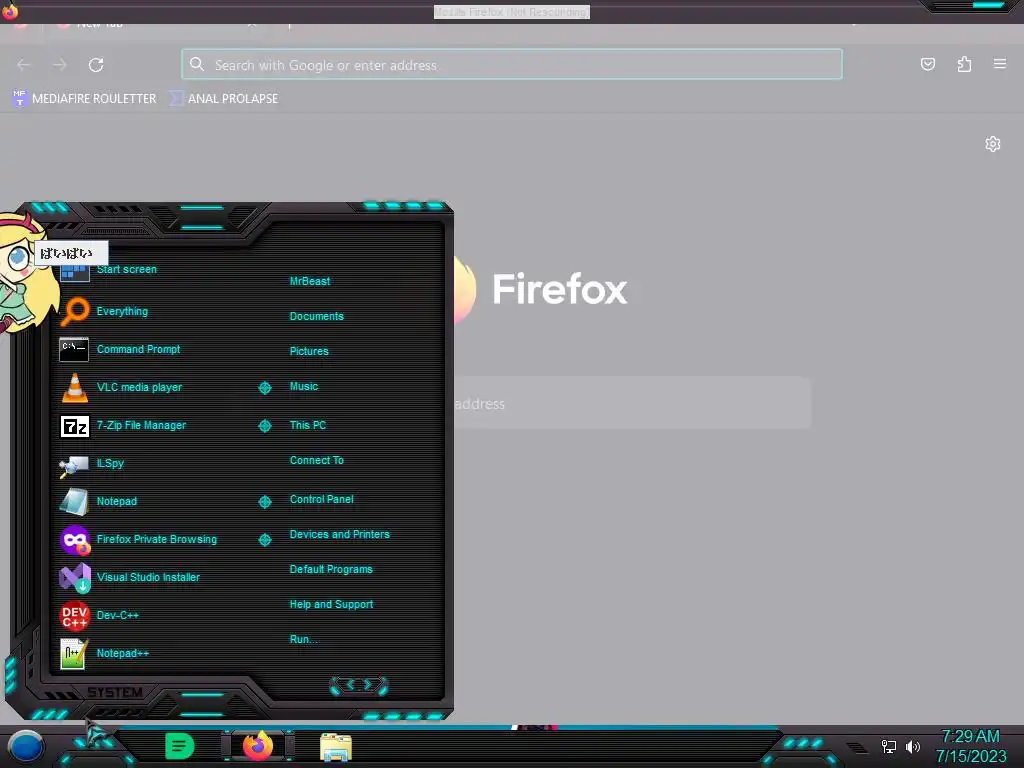Select Run... in start menu
Image resolution: width=1024 pixels, height=768 pixels.
tap(303, 639)
